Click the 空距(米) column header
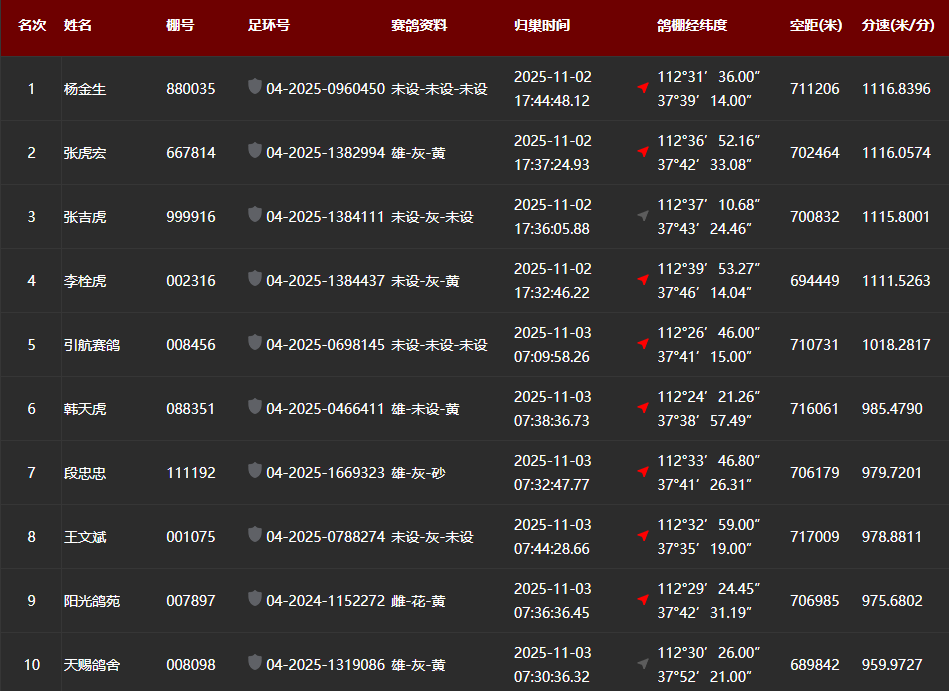This screenshot has width=949, height=691. (815, 25)
